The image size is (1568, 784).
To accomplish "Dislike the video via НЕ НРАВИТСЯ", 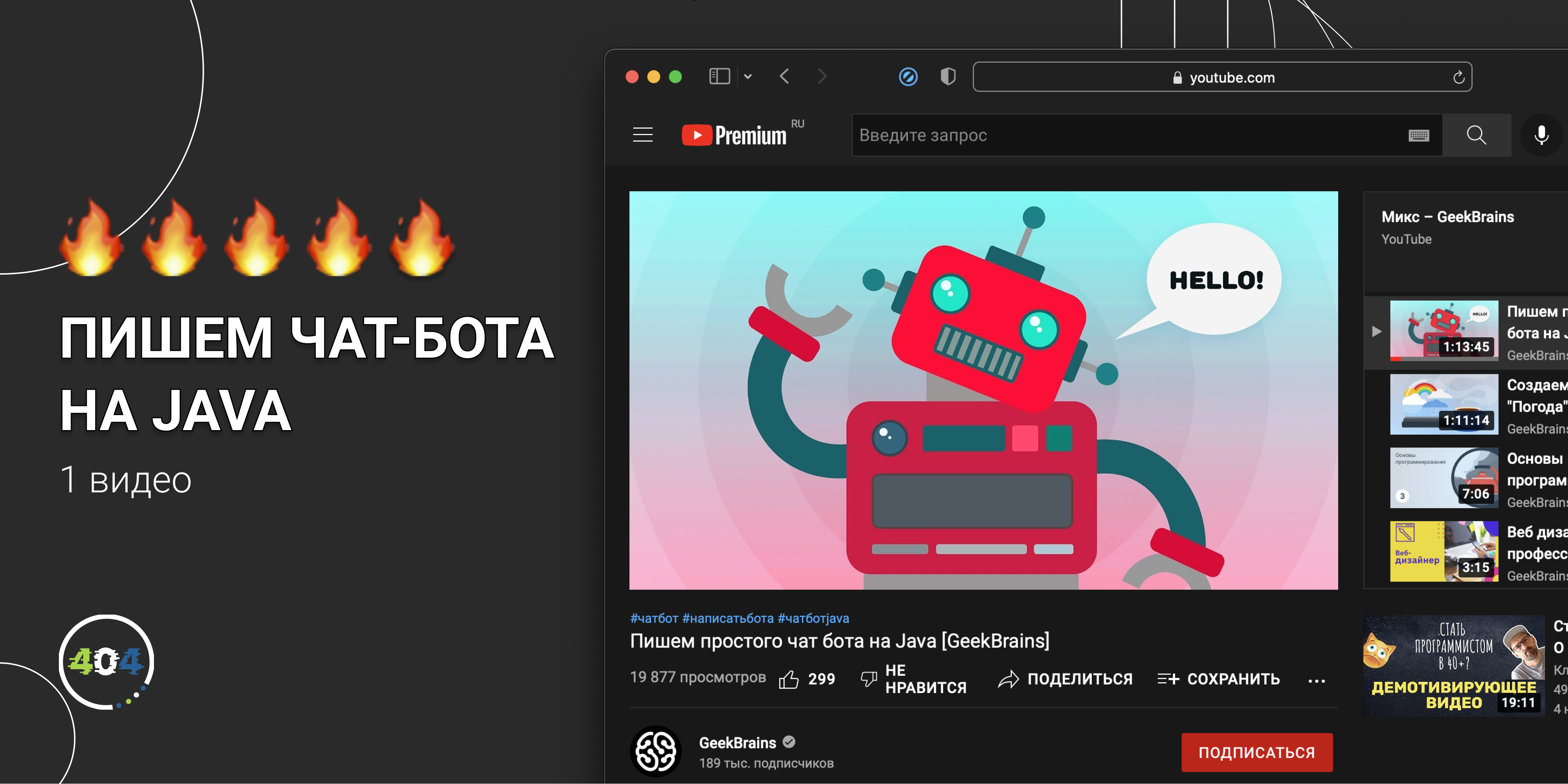I will [x=913, y=679].
